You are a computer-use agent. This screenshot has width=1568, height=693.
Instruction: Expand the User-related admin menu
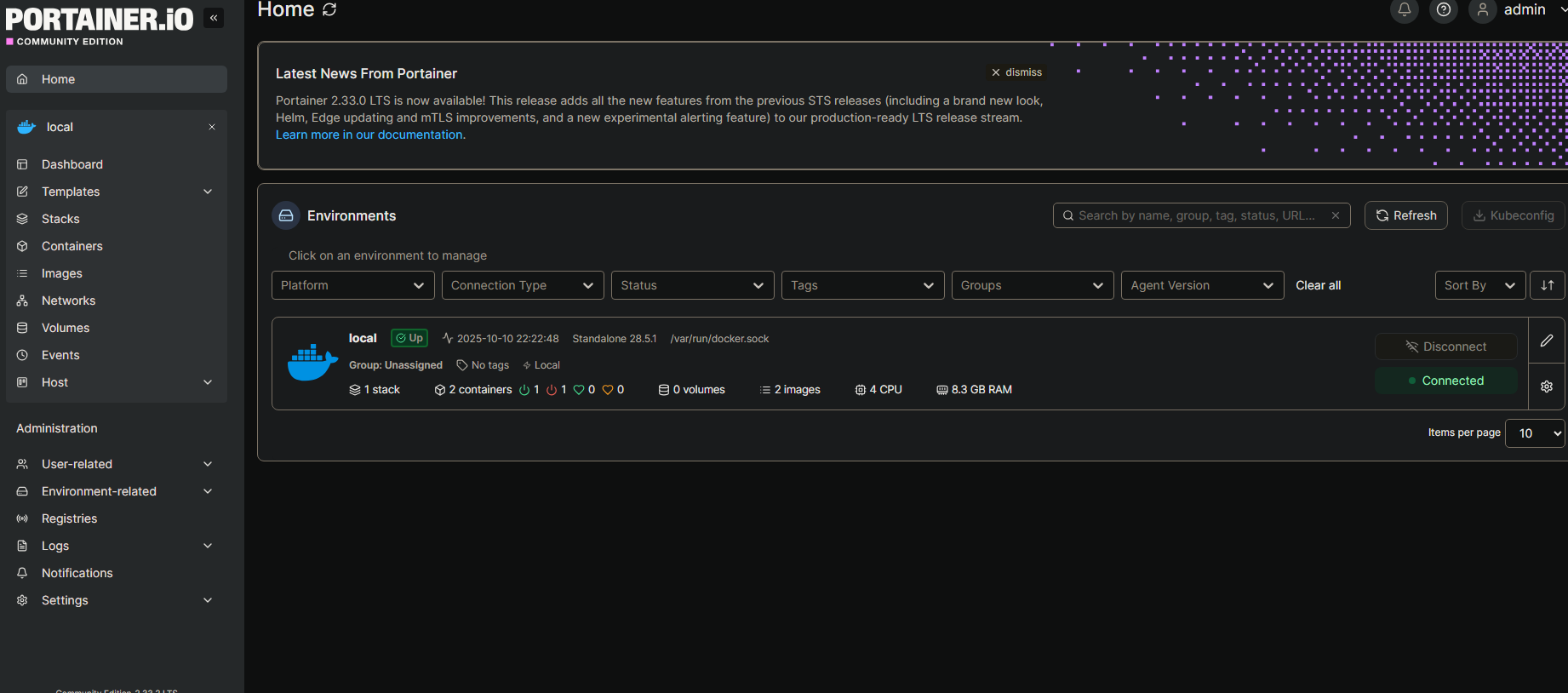117,464
